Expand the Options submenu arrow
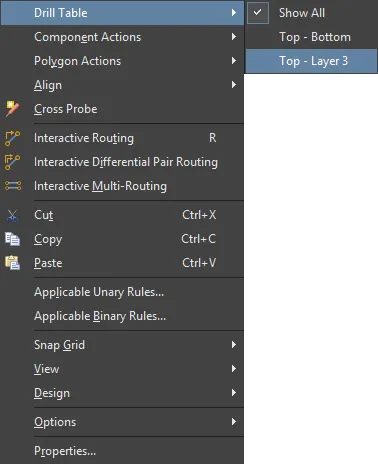The width and height of the screenshot is (378, 464). point(234,422)
